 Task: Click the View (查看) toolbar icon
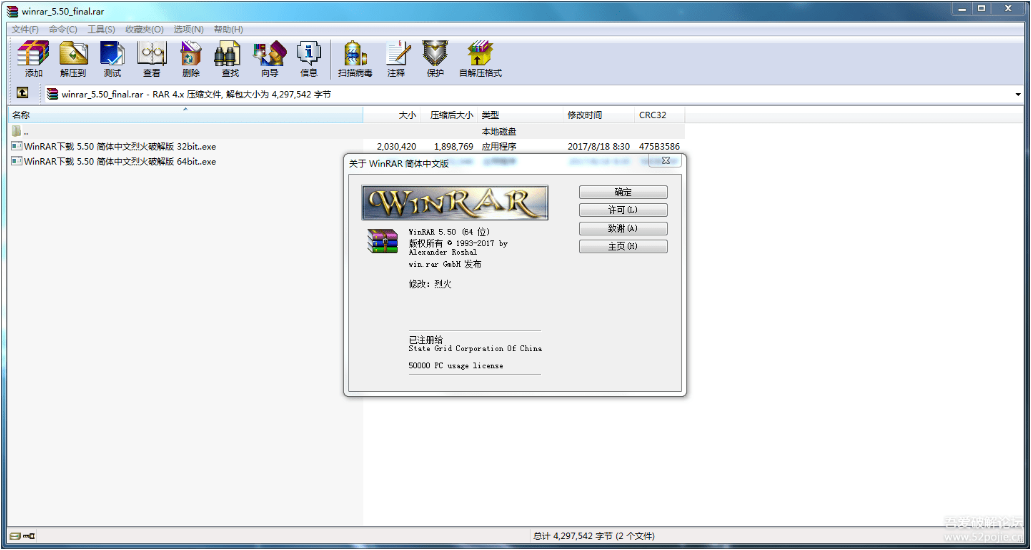pyautogui.click(x=152, y=59)
